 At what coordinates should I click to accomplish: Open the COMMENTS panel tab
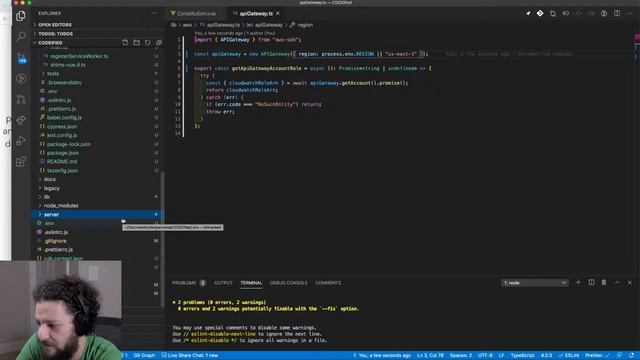coord(328,283)
